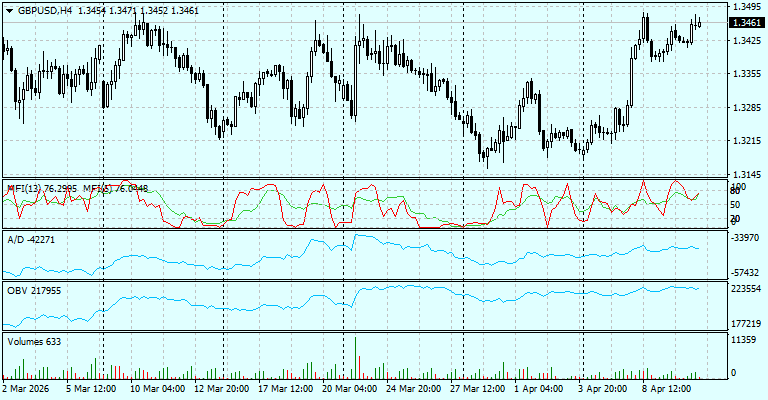Click the 50 level on the MFI scale
Screen dimensions: 768x400
[735, 205]
